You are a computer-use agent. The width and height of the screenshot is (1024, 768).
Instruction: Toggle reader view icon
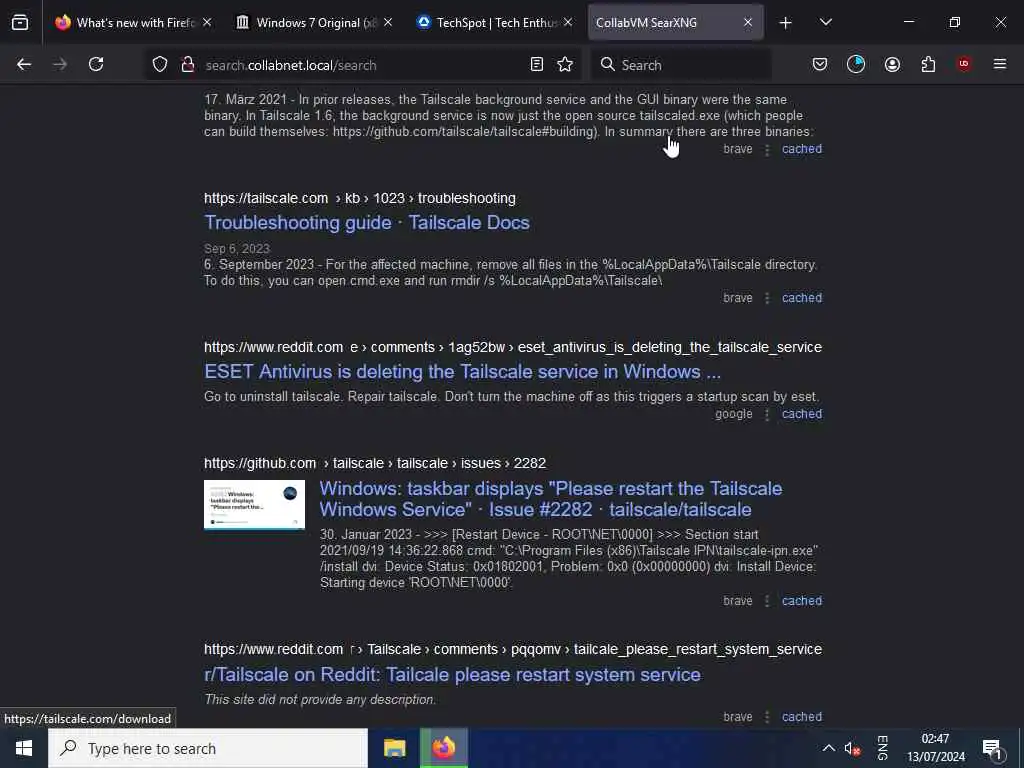537,64
